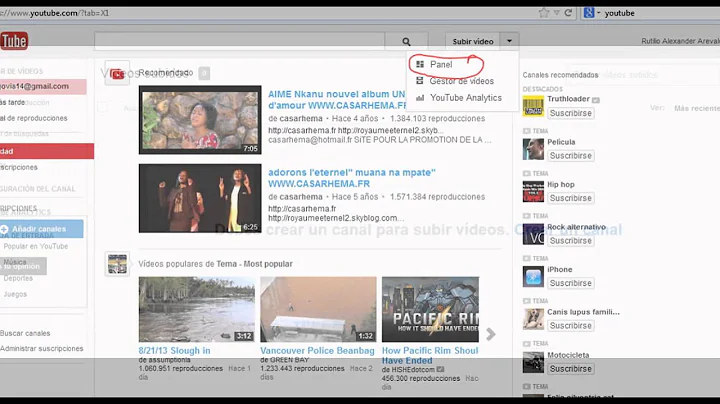The width and height of the screenshot is (720, 404).
Task: Subscribe to Película channel
Action: point(571,156)
